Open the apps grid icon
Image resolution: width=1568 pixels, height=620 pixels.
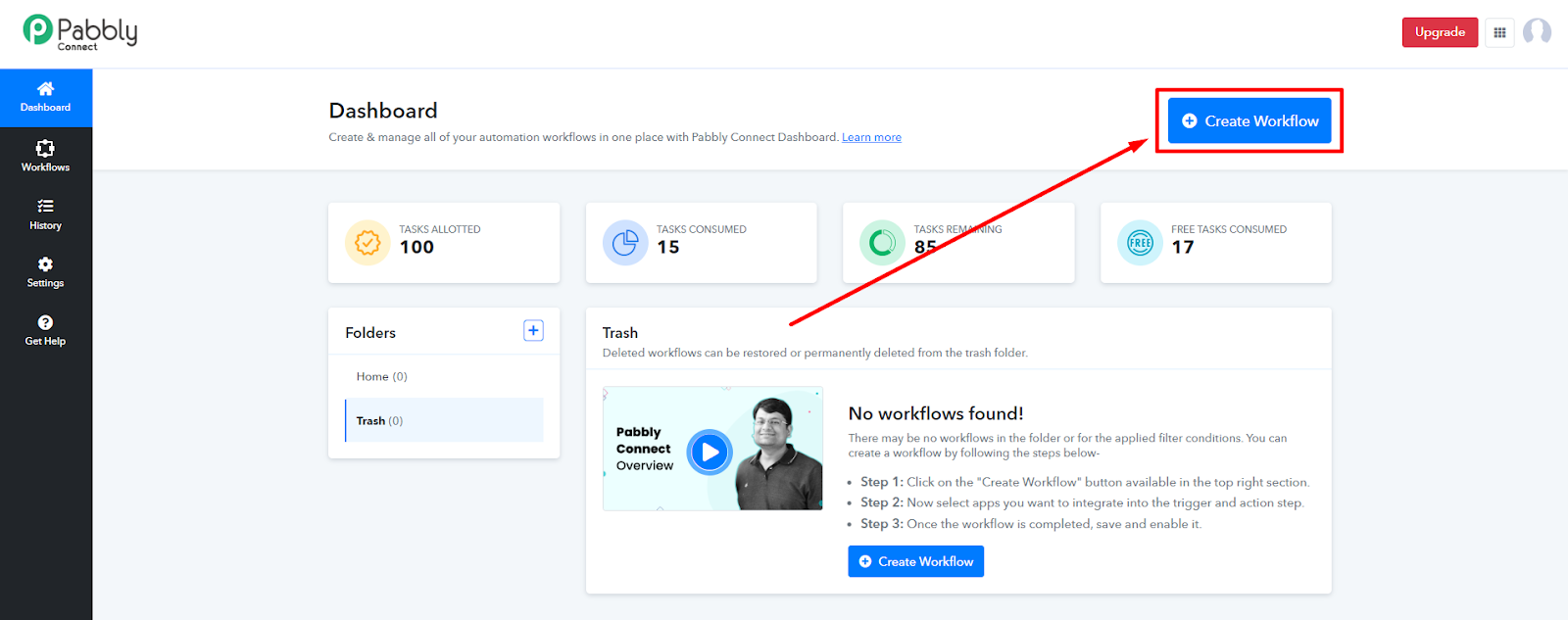pos(1499,32)
